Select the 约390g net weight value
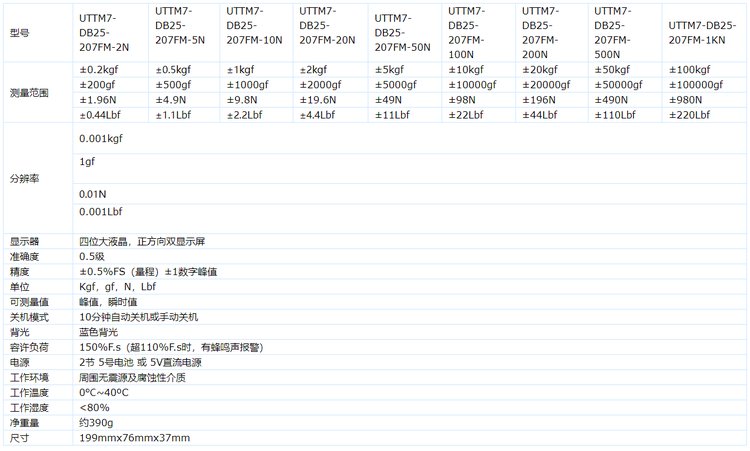 pyautogui.click(x=98, y=423)
